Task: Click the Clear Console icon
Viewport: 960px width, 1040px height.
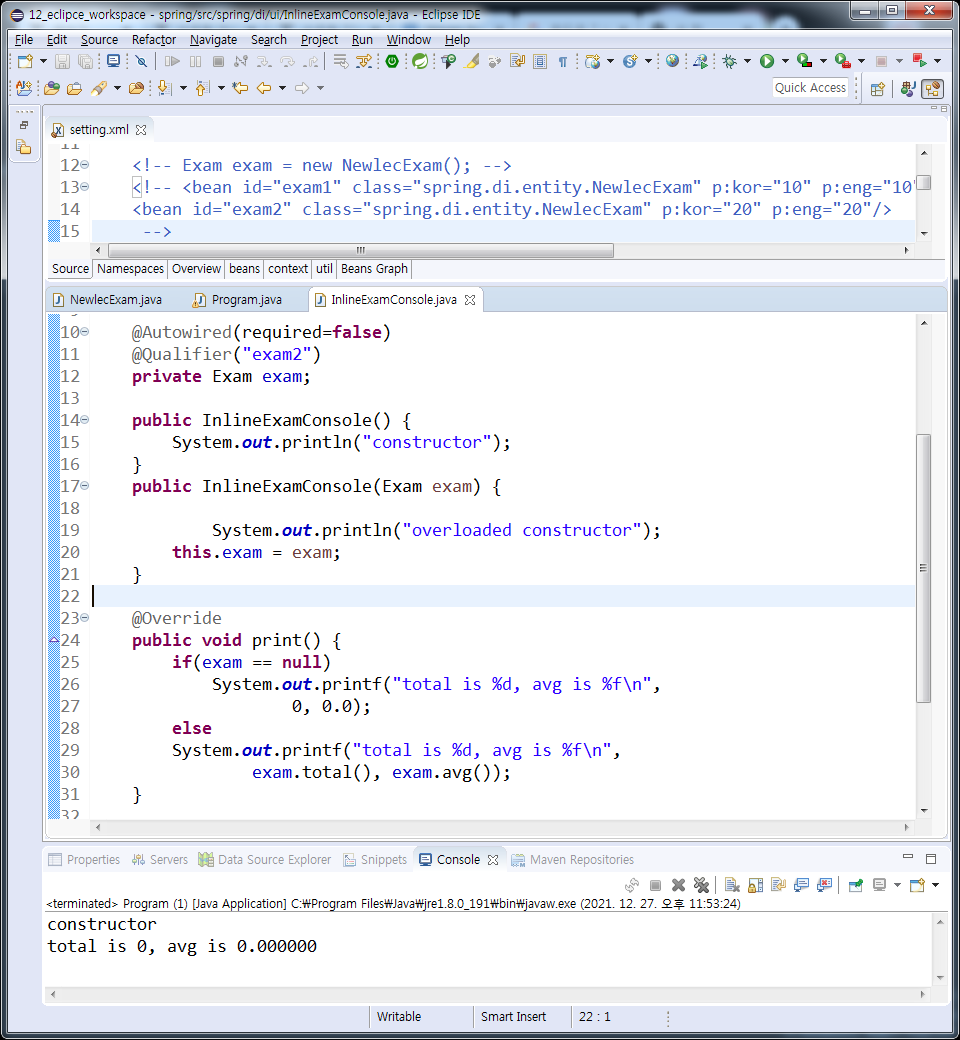Action: [x=732, y=885]
